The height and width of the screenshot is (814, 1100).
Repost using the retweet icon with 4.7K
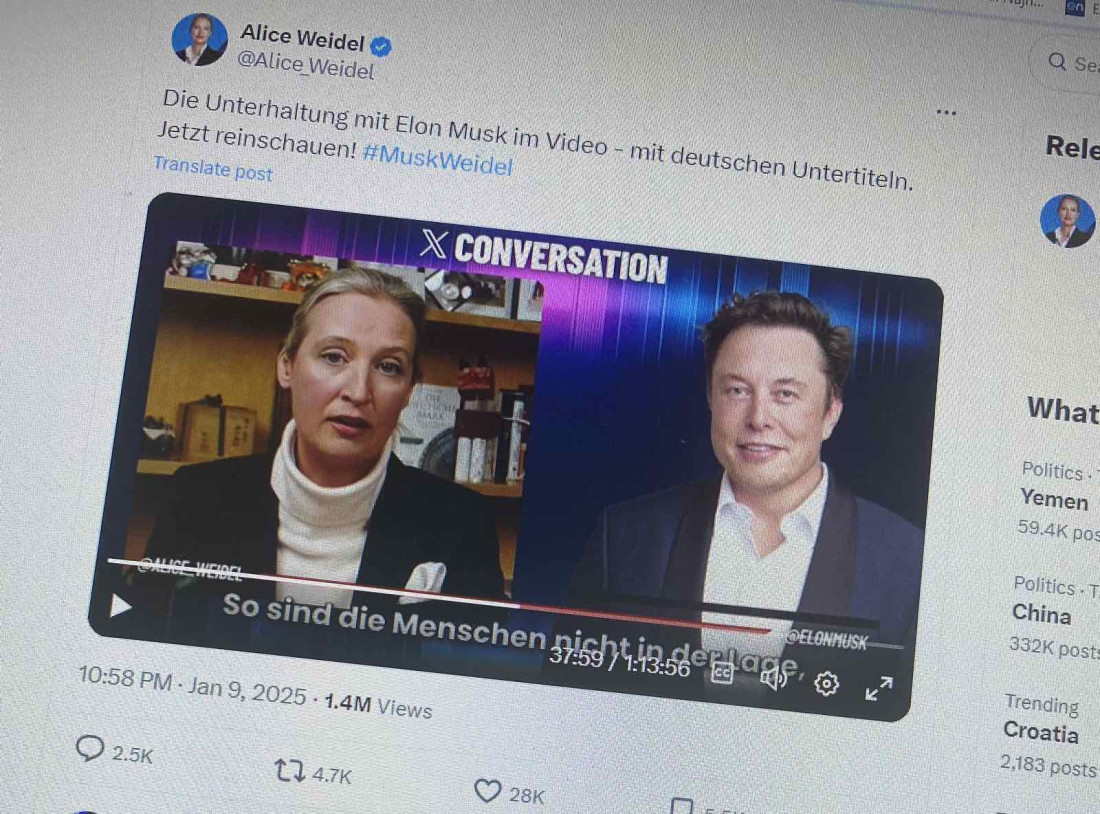point(289,770)
